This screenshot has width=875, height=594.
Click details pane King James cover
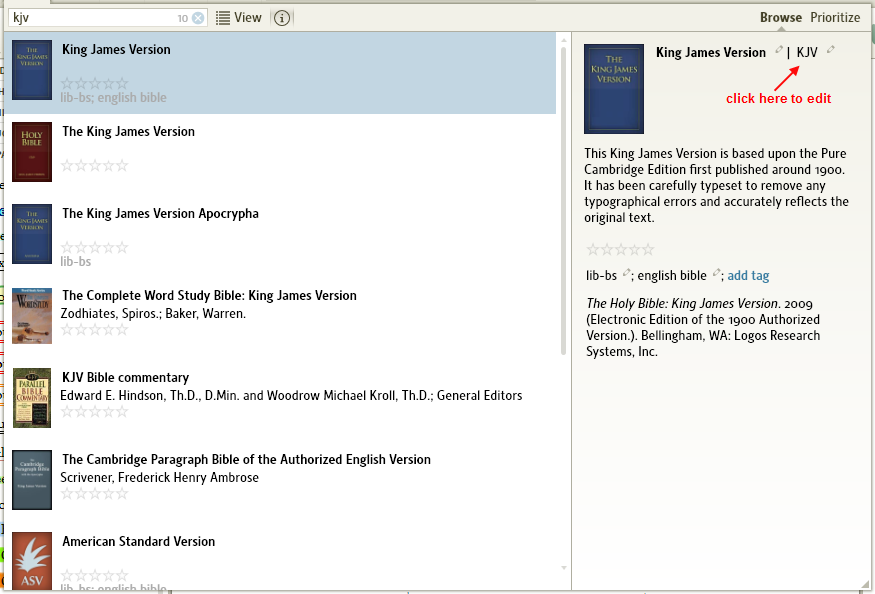[614, 89]
